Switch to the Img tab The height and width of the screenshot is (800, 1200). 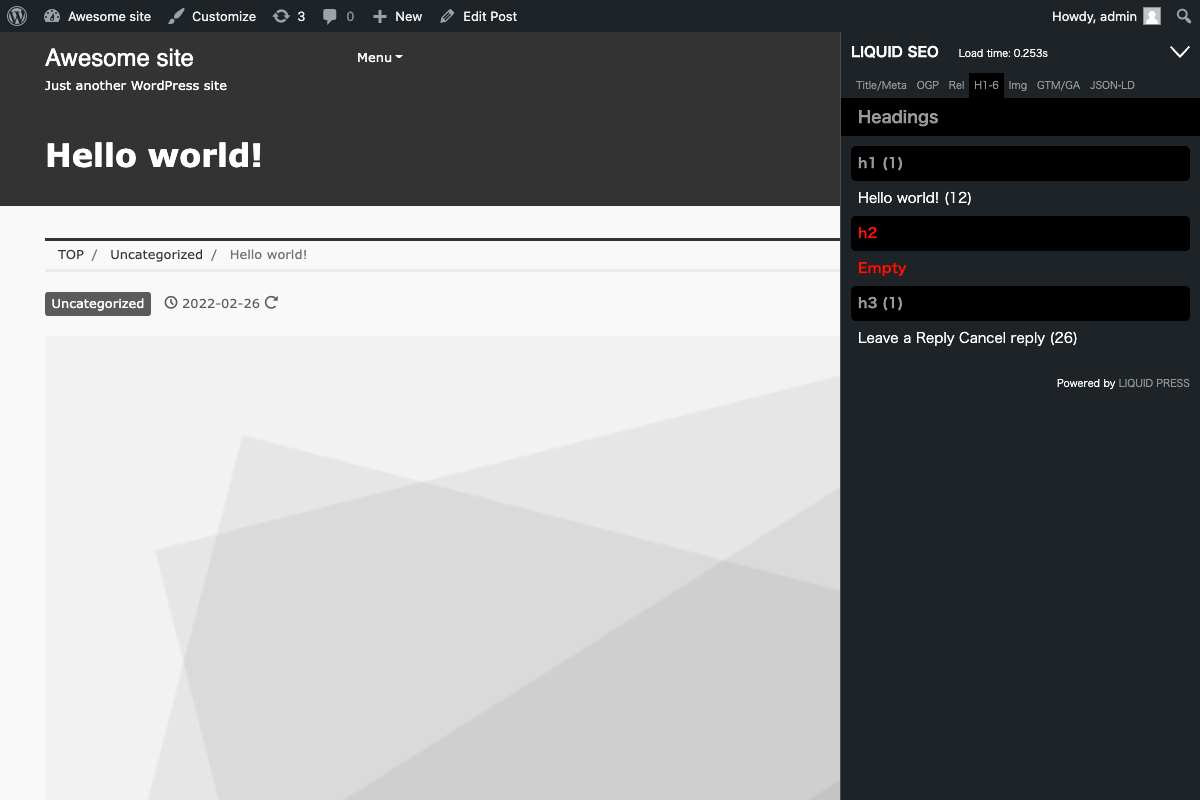pyautogui.click(x=1017, y=86)
